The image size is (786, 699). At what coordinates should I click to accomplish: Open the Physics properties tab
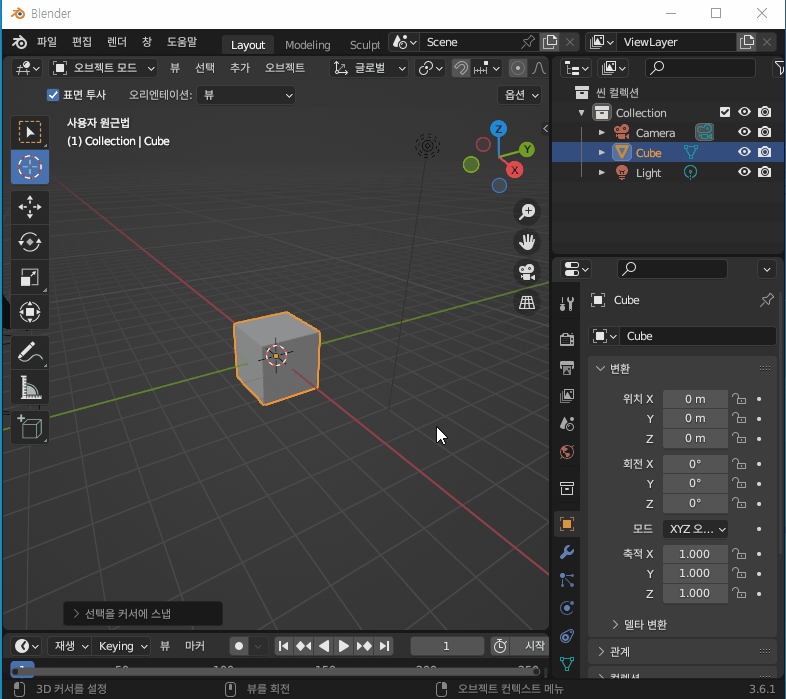pos(567,608)
